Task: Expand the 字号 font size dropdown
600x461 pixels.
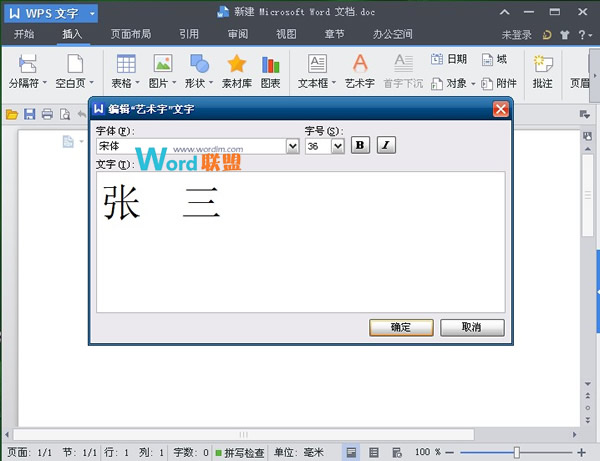Action: [x=338, y=146]
